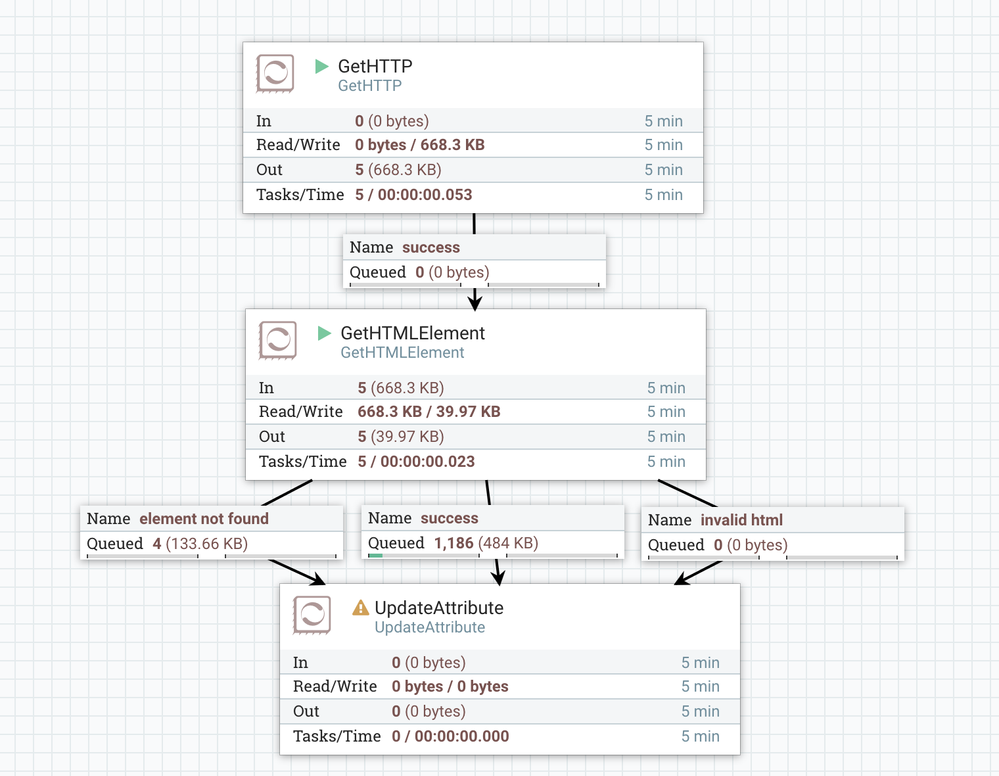Click the '5 min' on GetHTMLElement Tasks/Time row
This screenshot has height=776, width=999.
point(666,462)
